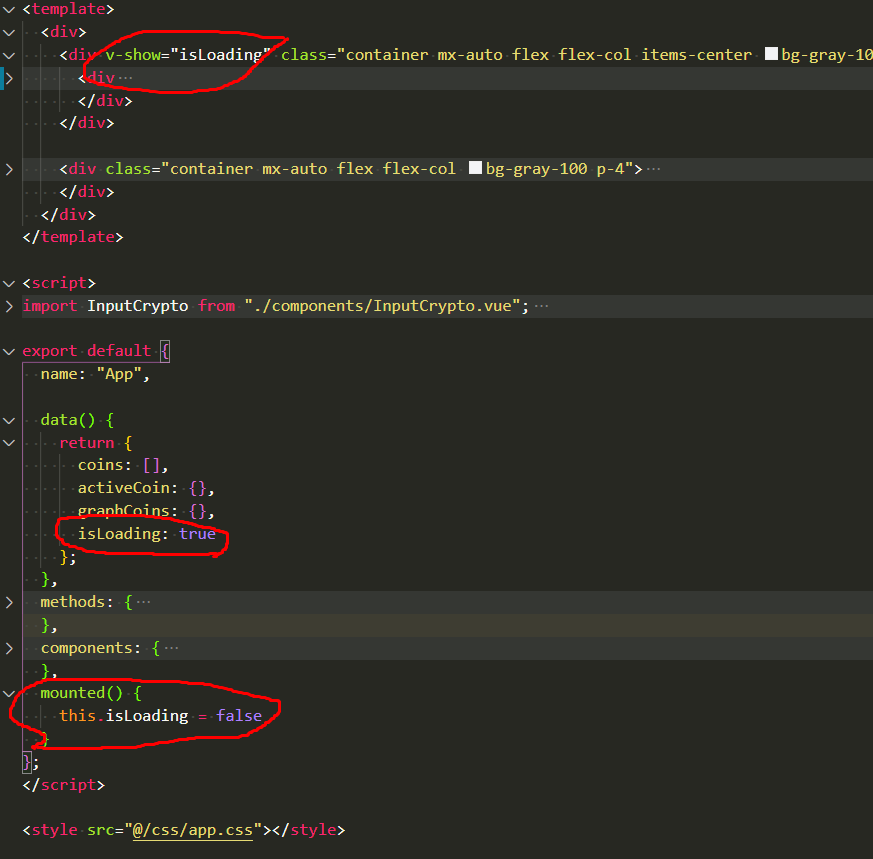Click the true value of isLoading
This screenshot has height=859, width=873.
coord(197,534)
